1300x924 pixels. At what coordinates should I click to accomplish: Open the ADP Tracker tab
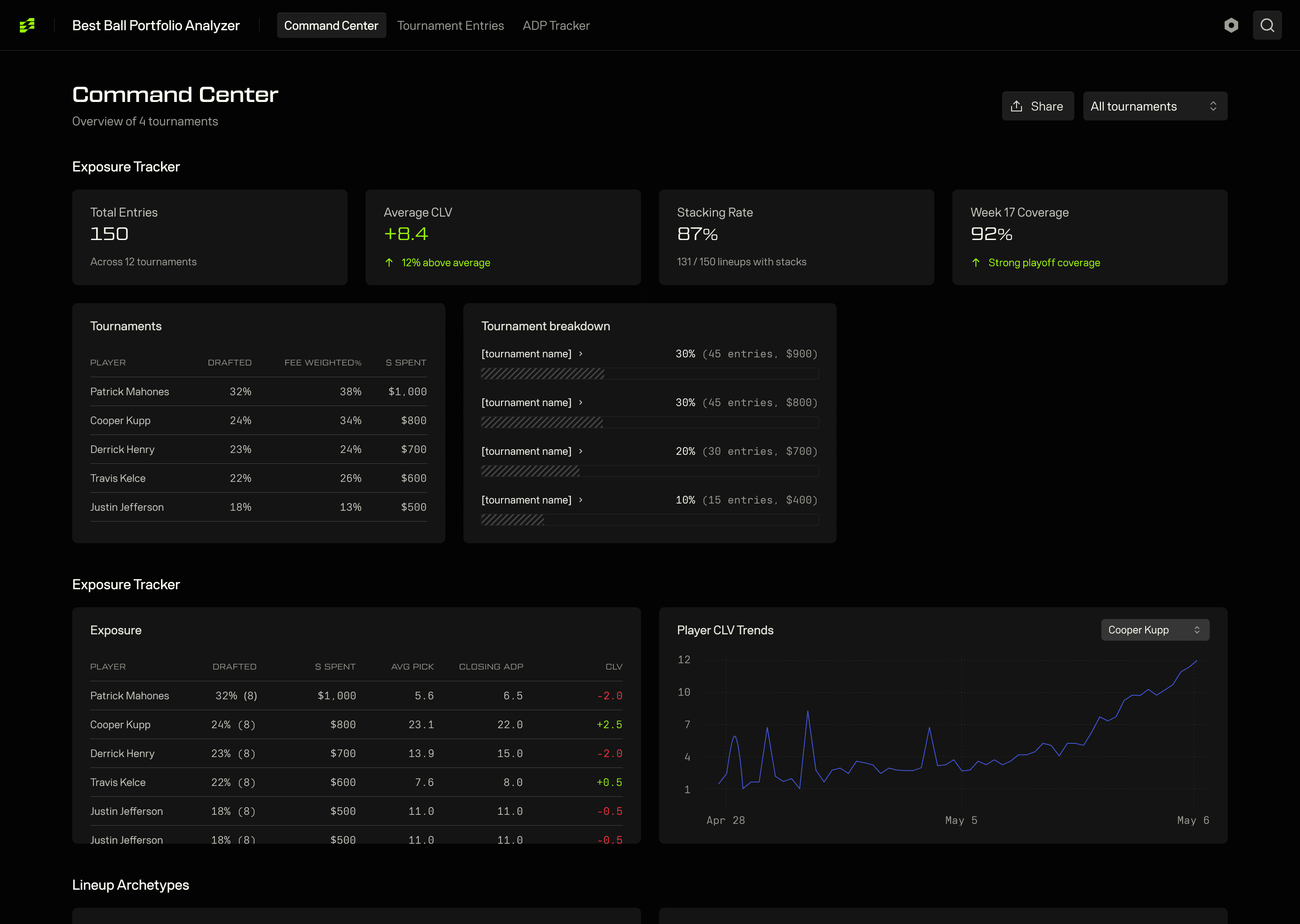(556, 26)
